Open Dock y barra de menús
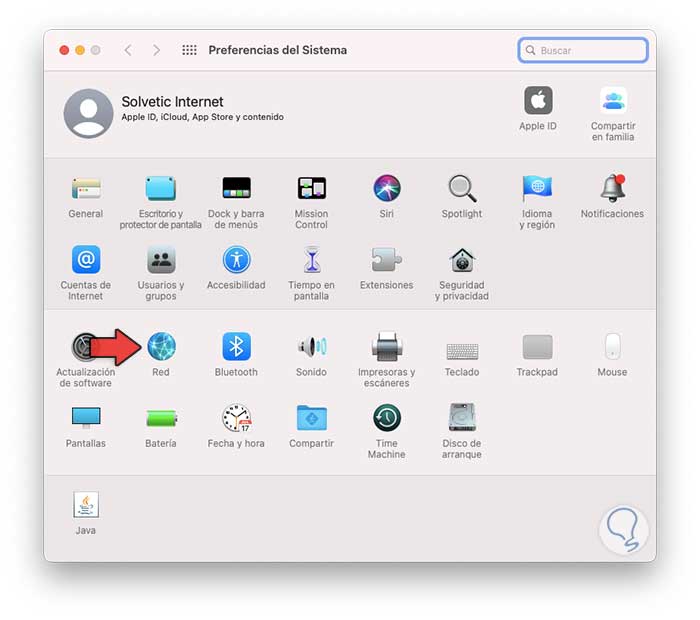700x620 pixels. click(x=236, y=188)
